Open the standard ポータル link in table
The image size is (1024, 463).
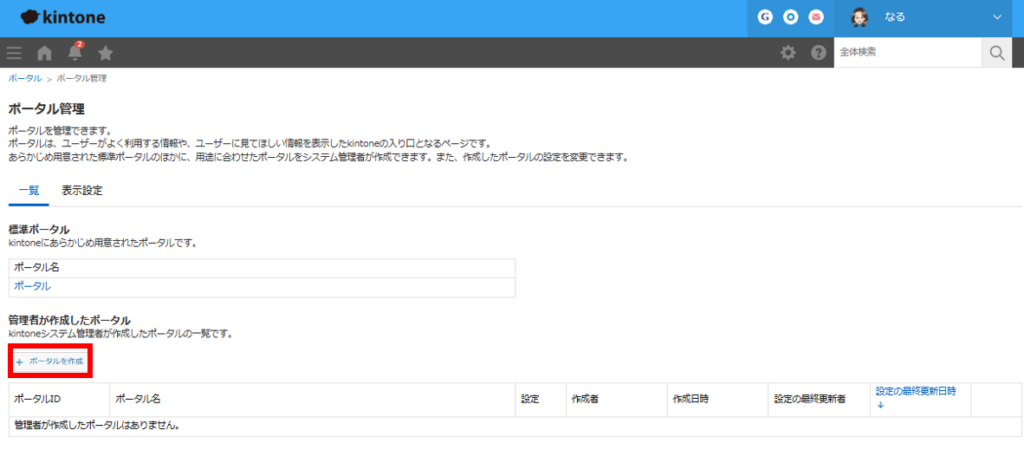32,286
